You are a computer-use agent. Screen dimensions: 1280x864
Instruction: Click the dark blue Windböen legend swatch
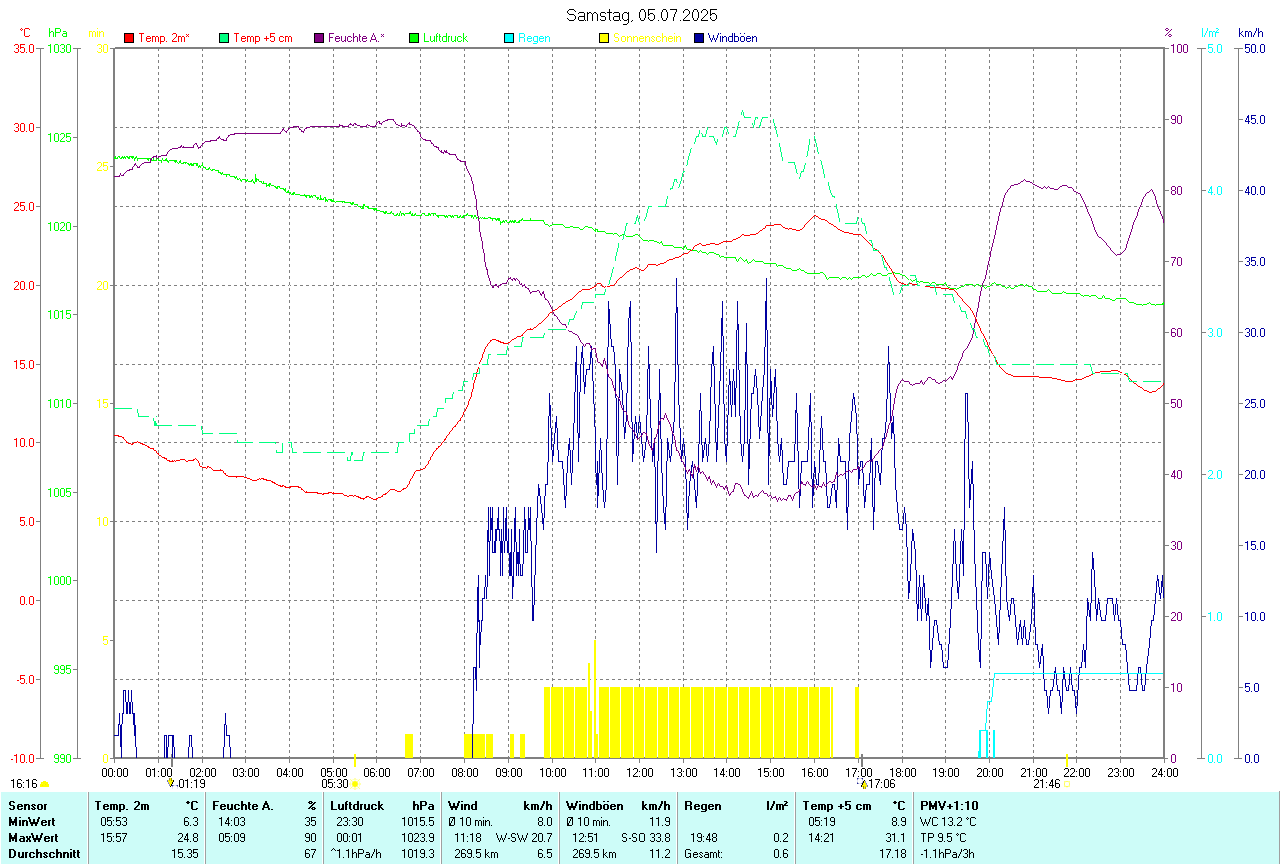pyautogui.click(x=699, y=38)
